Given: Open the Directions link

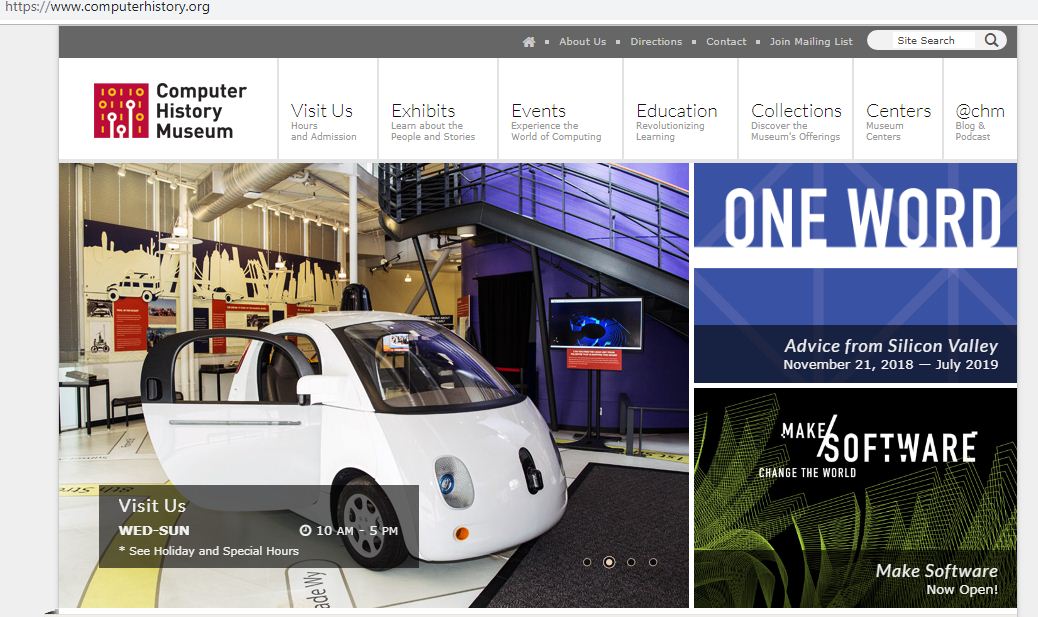Looking at the screenshot, I should point(656,42).
